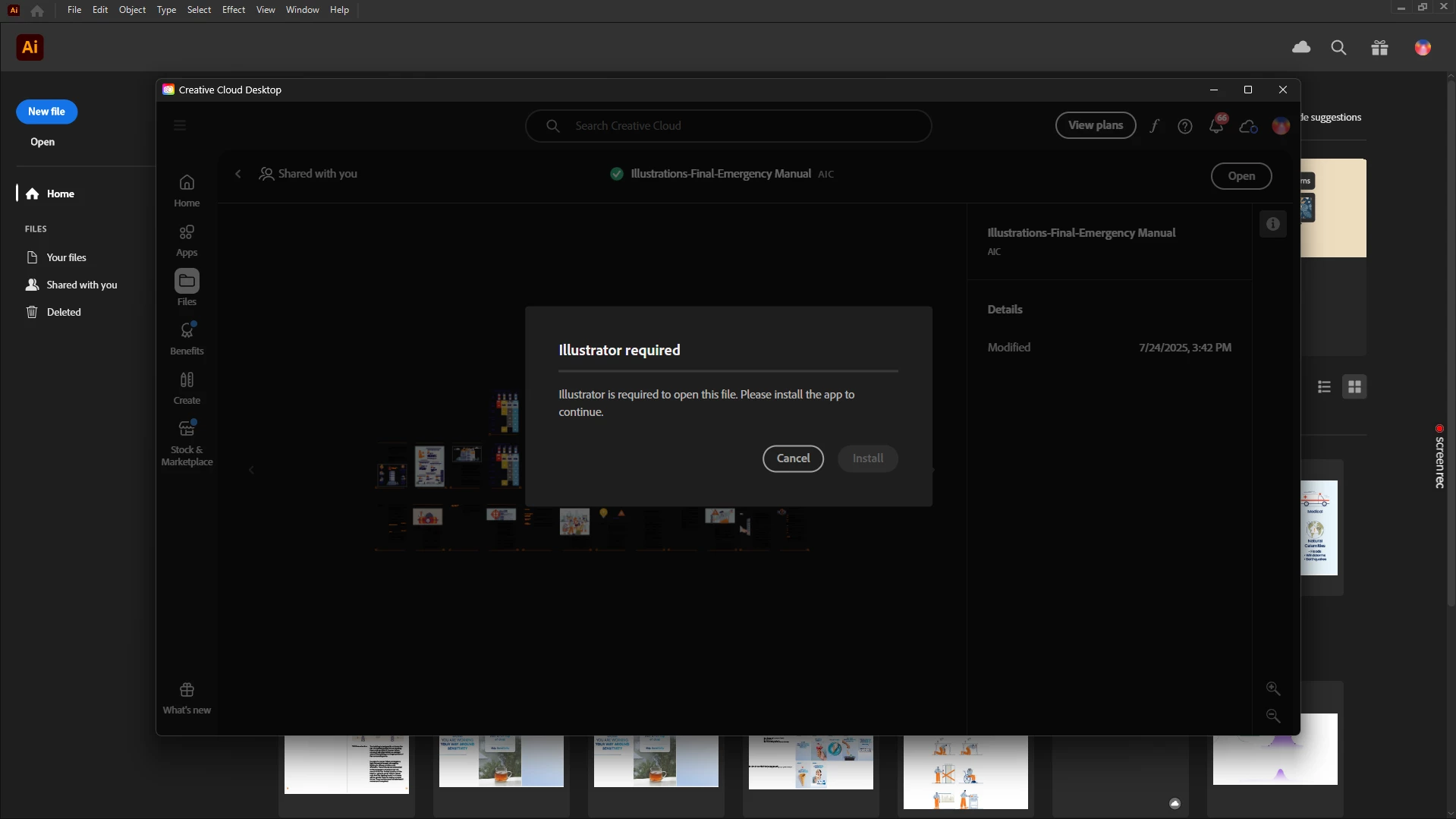This screenshot has height=819, width=1456.
Task: Cancel the Illustrator required dialog
Action: 793,458
